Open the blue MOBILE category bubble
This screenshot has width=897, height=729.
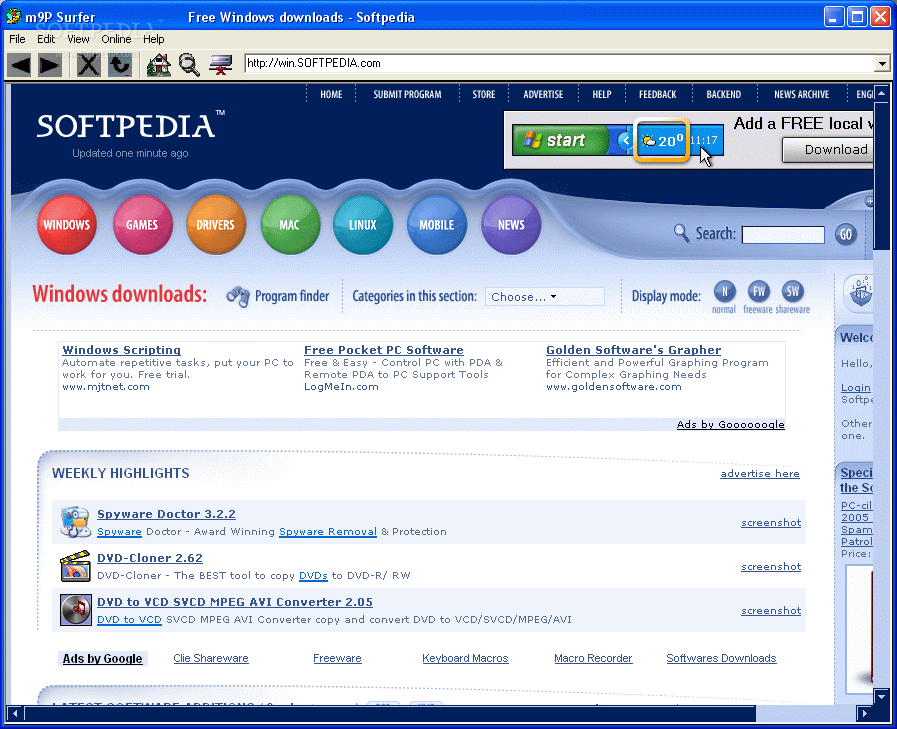[436, 225]
